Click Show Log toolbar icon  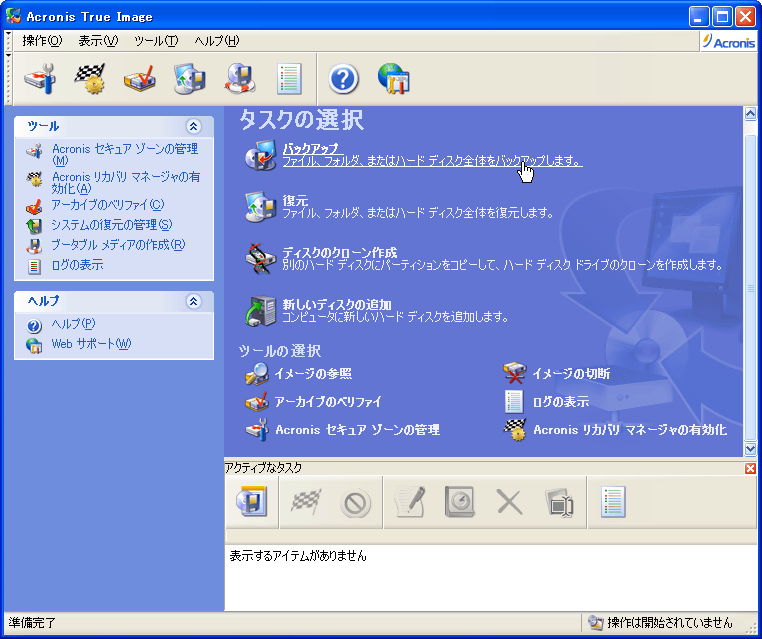pyautogui.click(x=290, y=79)
